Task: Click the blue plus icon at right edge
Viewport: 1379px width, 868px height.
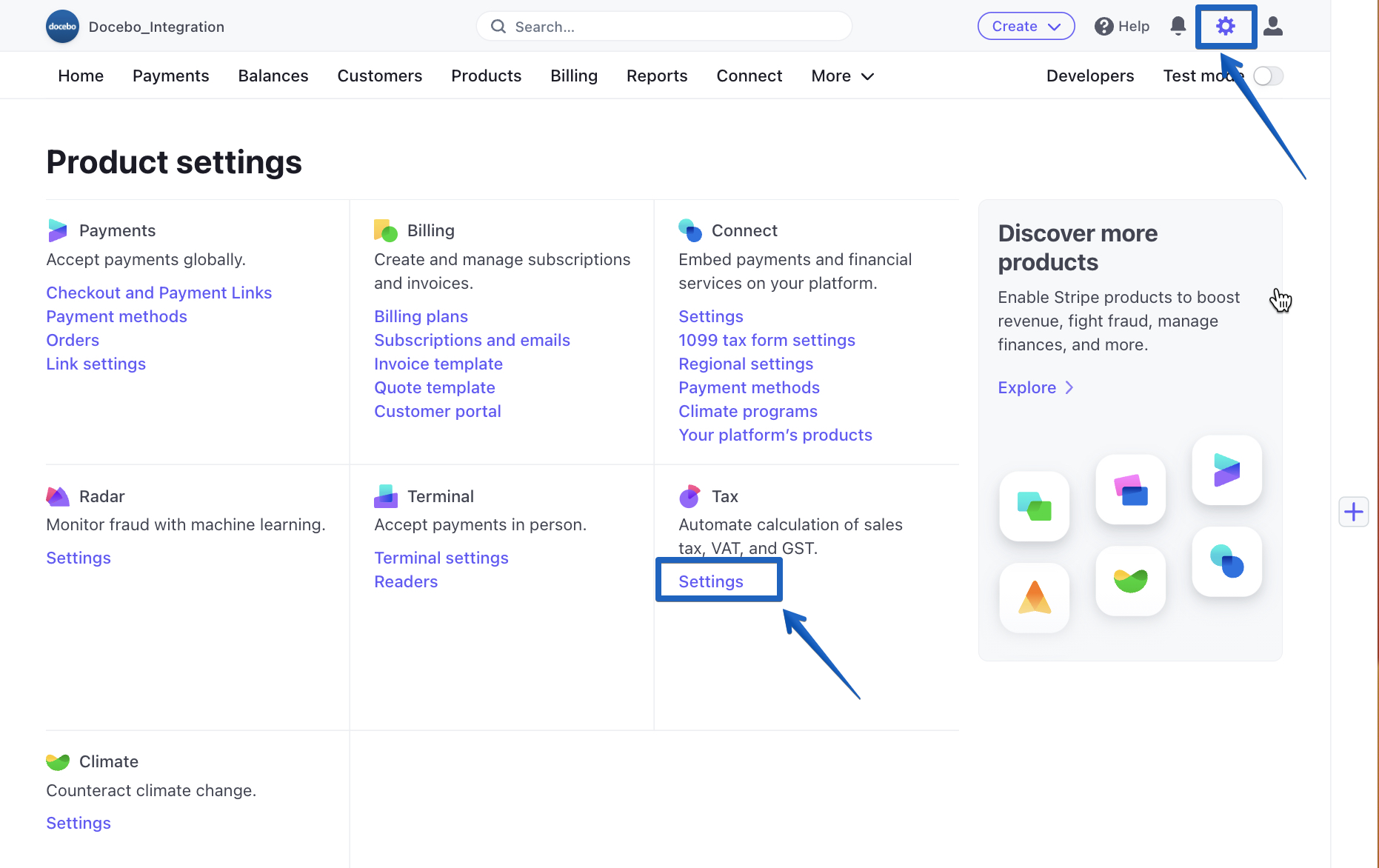Action: 1354,512
